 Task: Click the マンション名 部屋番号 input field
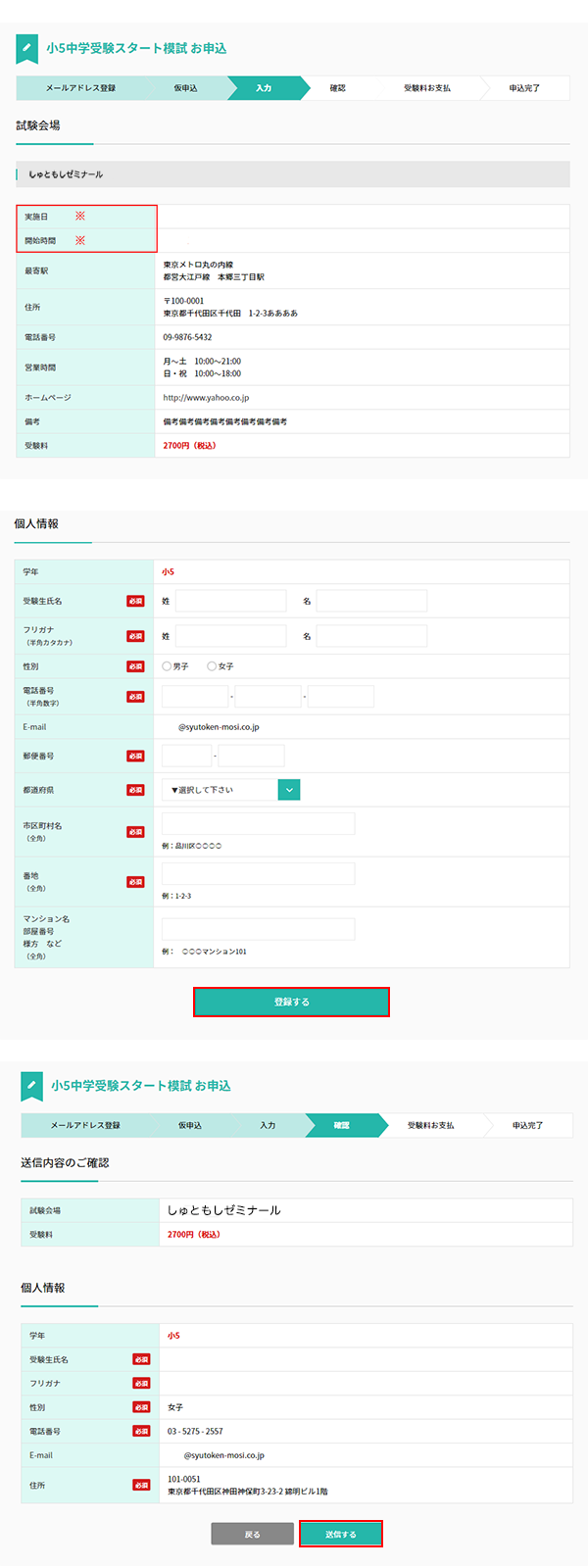(x=258, y=929)
